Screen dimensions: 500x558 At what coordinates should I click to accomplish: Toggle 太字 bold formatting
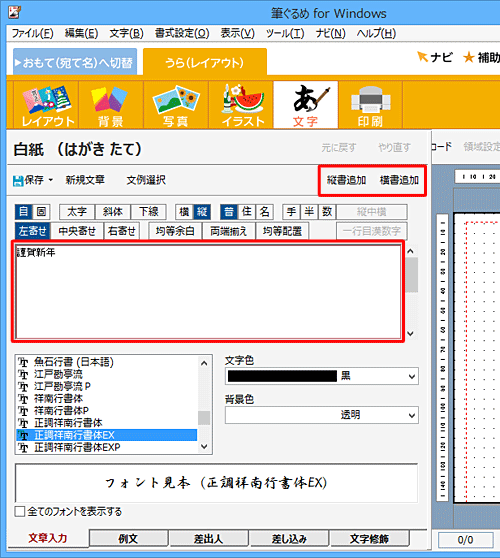[77, 212]
